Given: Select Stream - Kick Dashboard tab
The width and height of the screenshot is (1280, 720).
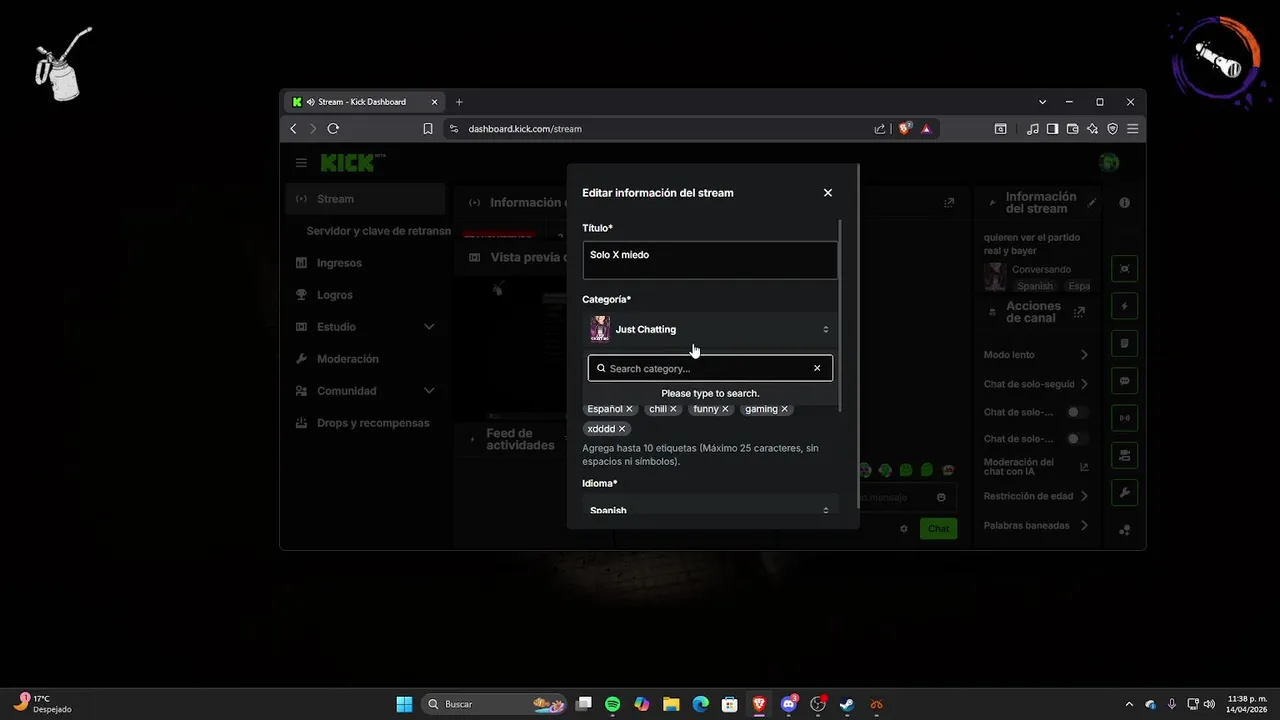Looking at the screenshot, I should (x=364, y=102).
